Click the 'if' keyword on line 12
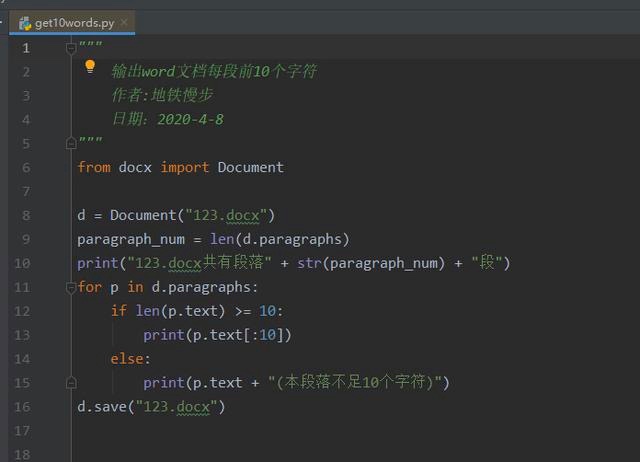Screen dimensions: 640x462 119,311
